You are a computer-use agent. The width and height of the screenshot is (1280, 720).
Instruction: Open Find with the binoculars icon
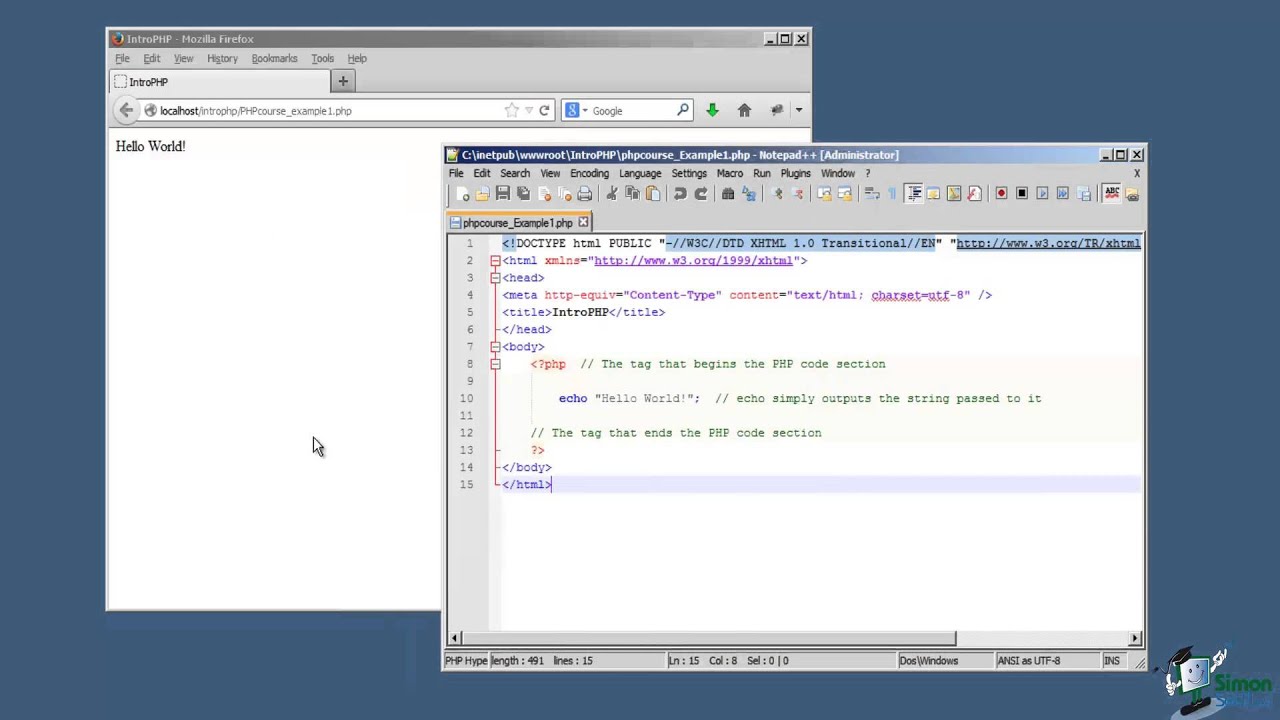point(728,193)
